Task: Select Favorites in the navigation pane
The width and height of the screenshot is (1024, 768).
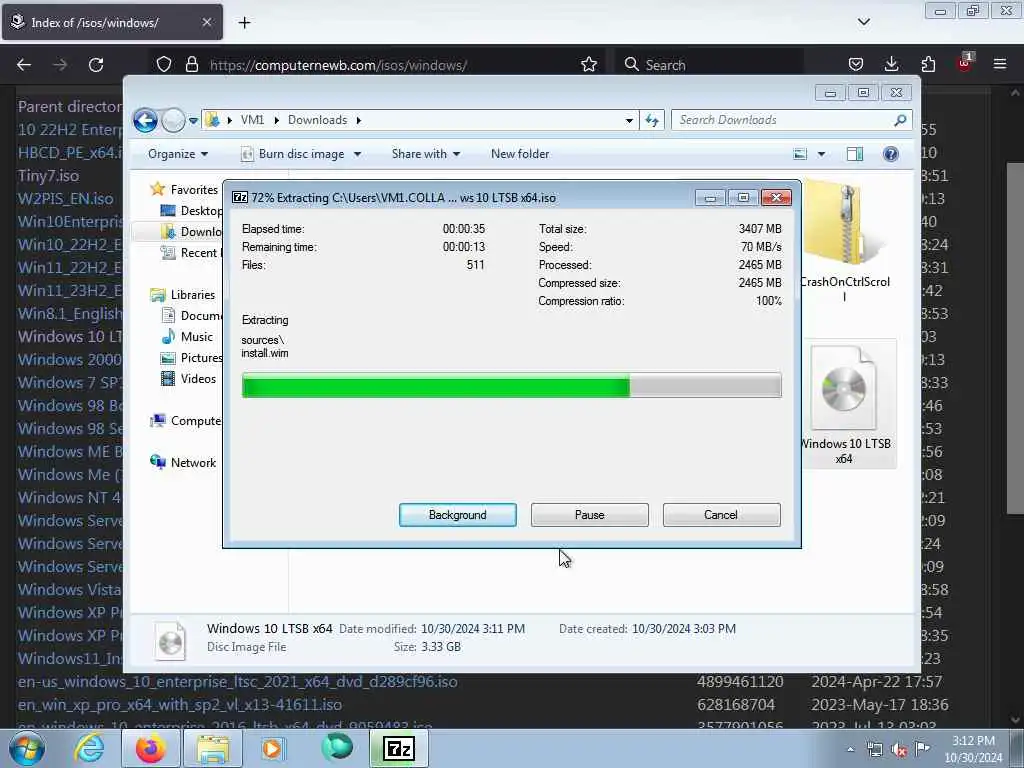Action: click(x=185, y=189)
